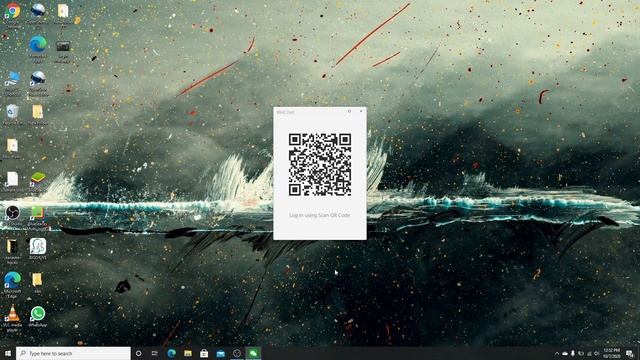Screen dimensions: 640x360
Task: Close the WeChat login window
Action: tap(361, 111)
